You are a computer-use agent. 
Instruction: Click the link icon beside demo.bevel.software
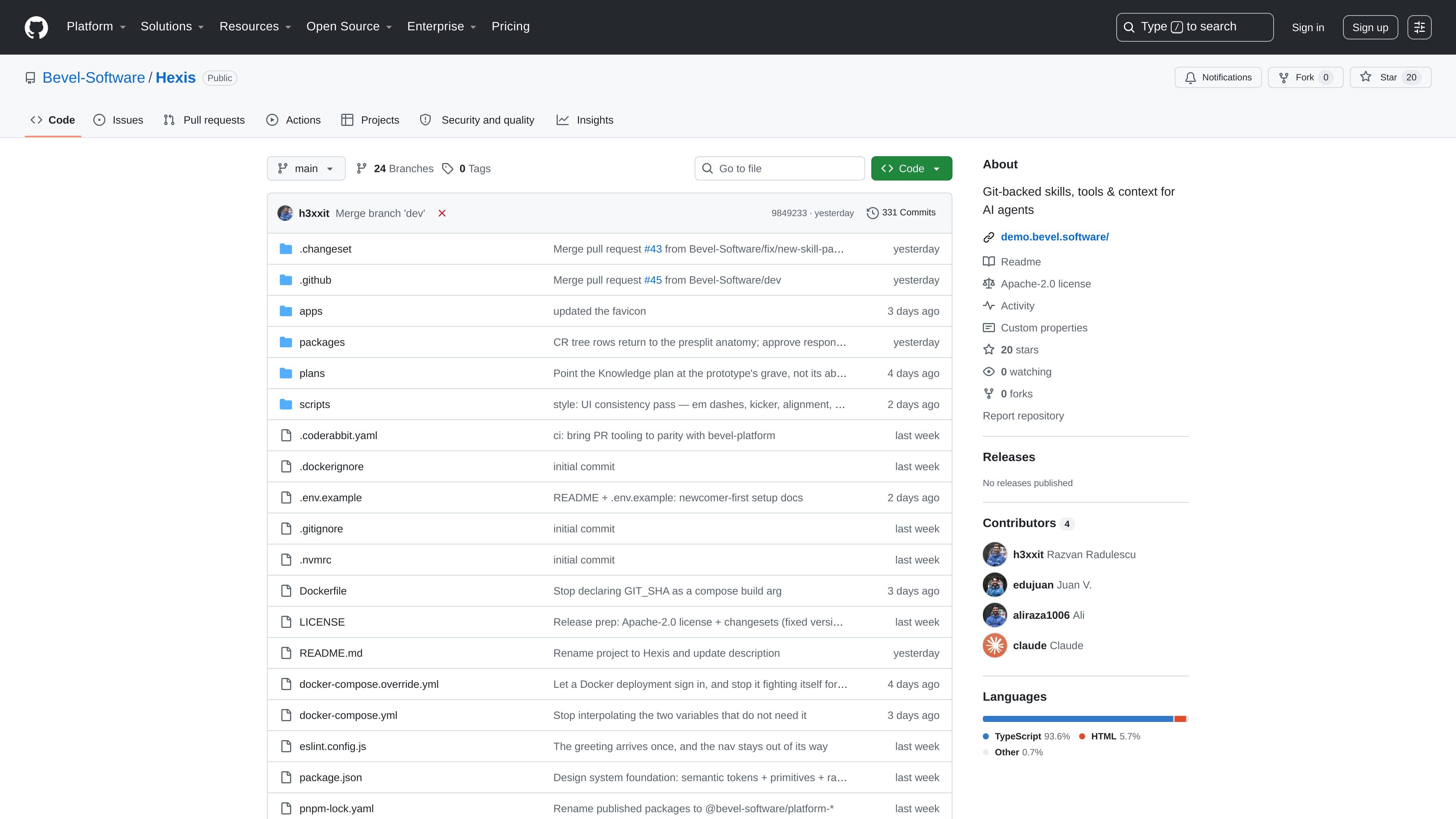[x=988, y=237]
